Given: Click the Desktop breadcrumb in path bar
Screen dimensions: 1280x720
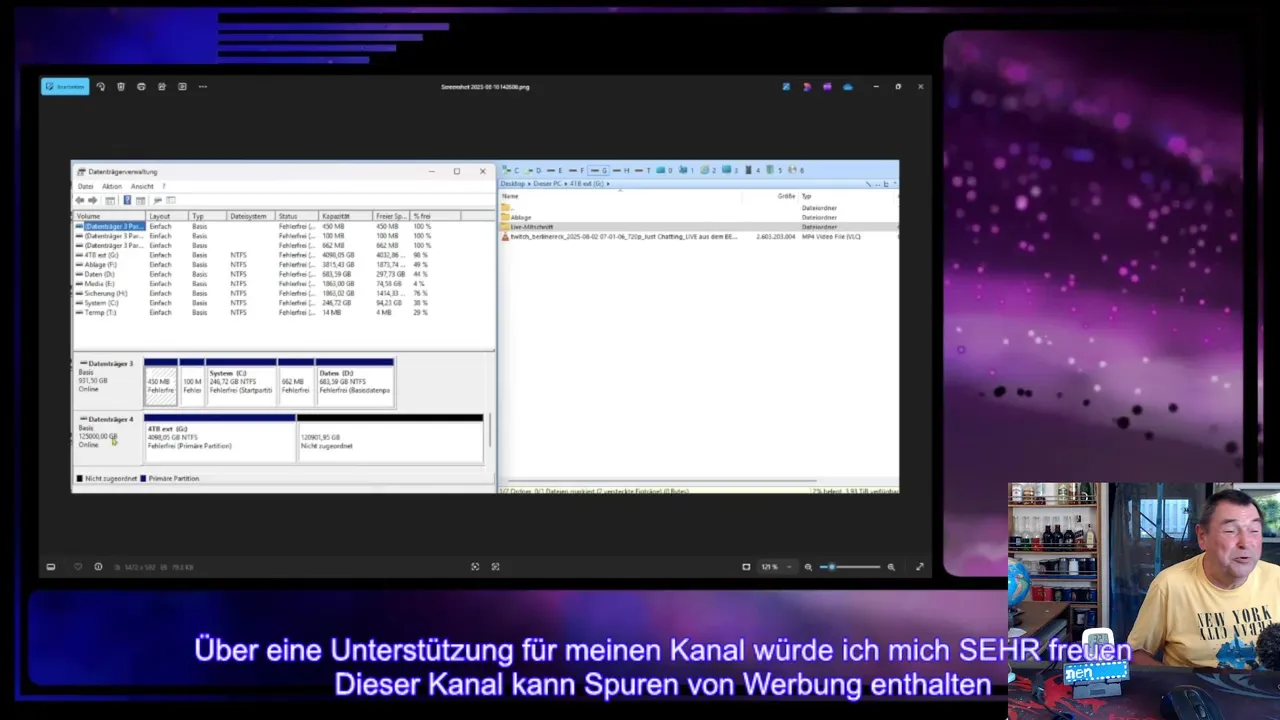Looking at the screenshot, I should tap(513, 184).
